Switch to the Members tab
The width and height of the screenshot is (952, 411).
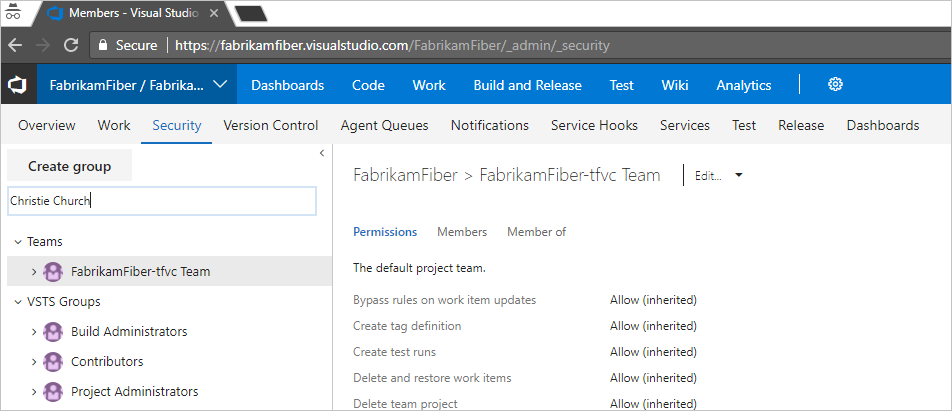(462, 232)
